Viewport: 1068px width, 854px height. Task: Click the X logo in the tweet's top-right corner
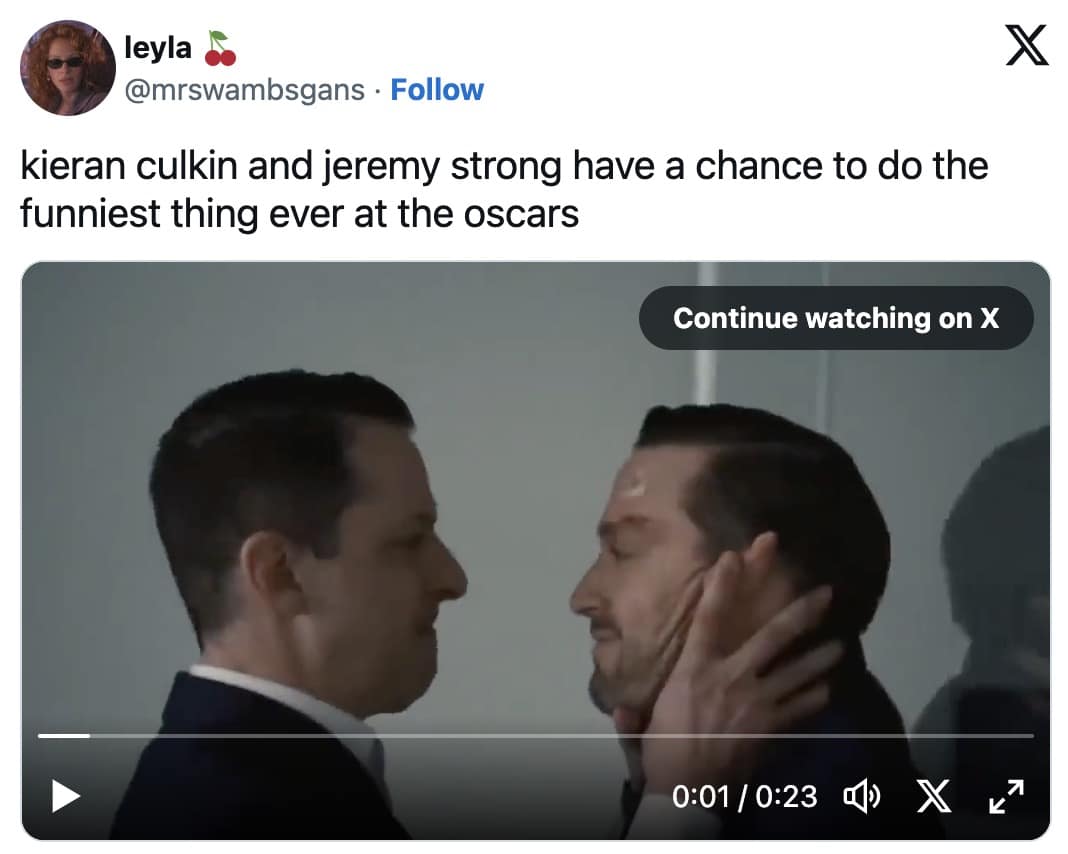tap(1026, 46)
